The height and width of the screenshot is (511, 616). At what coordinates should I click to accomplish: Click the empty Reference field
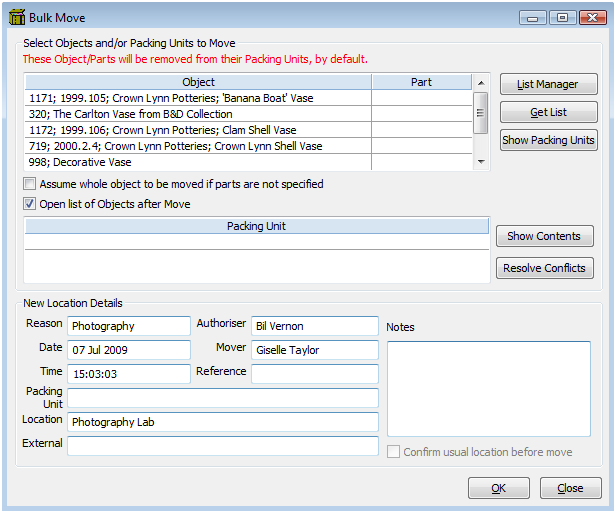click(315, 374)
